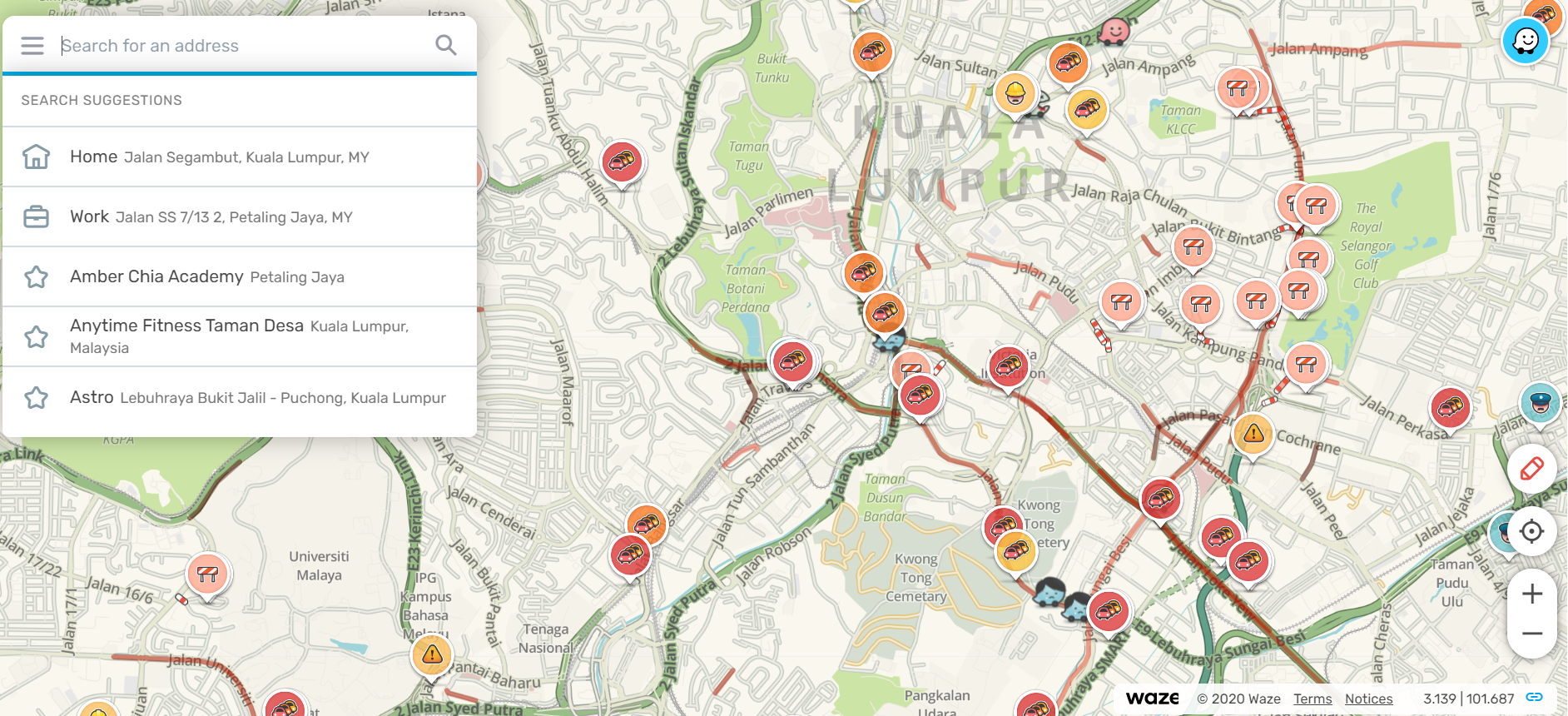Center map with the locate-me crosshair button
The image size is (1568, 716).
click(x=1532, y=531)
